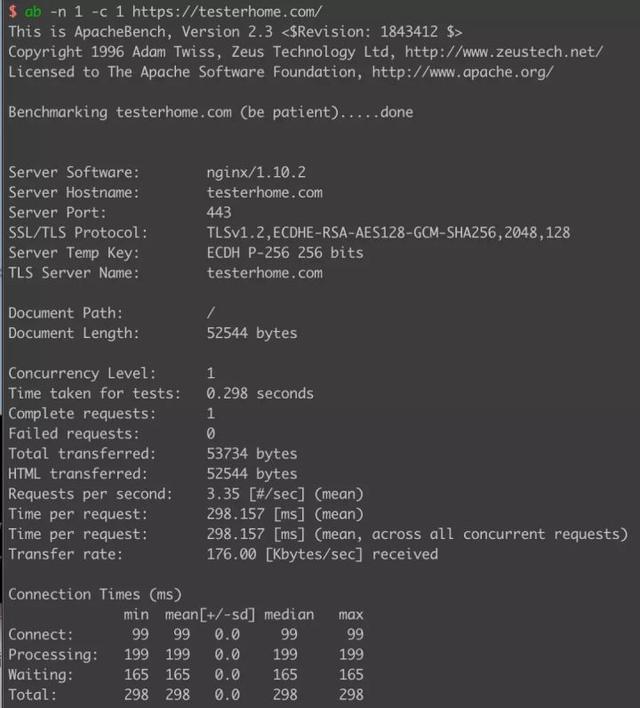Click the ApacheBench Version 2.3 revision text

click(x=235, y=32)
